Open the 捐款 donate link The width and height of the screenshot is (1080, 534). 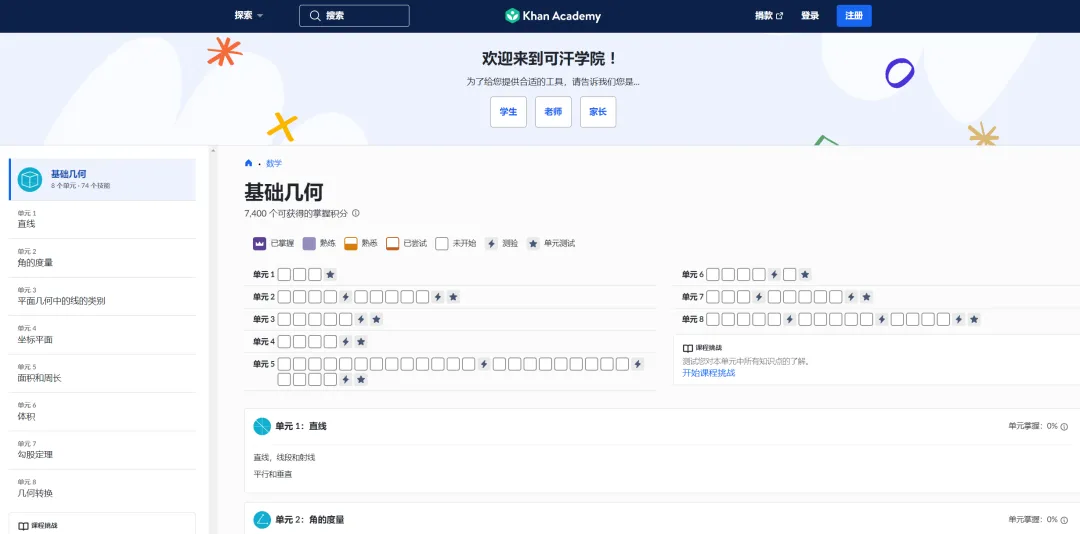[769, 16]
